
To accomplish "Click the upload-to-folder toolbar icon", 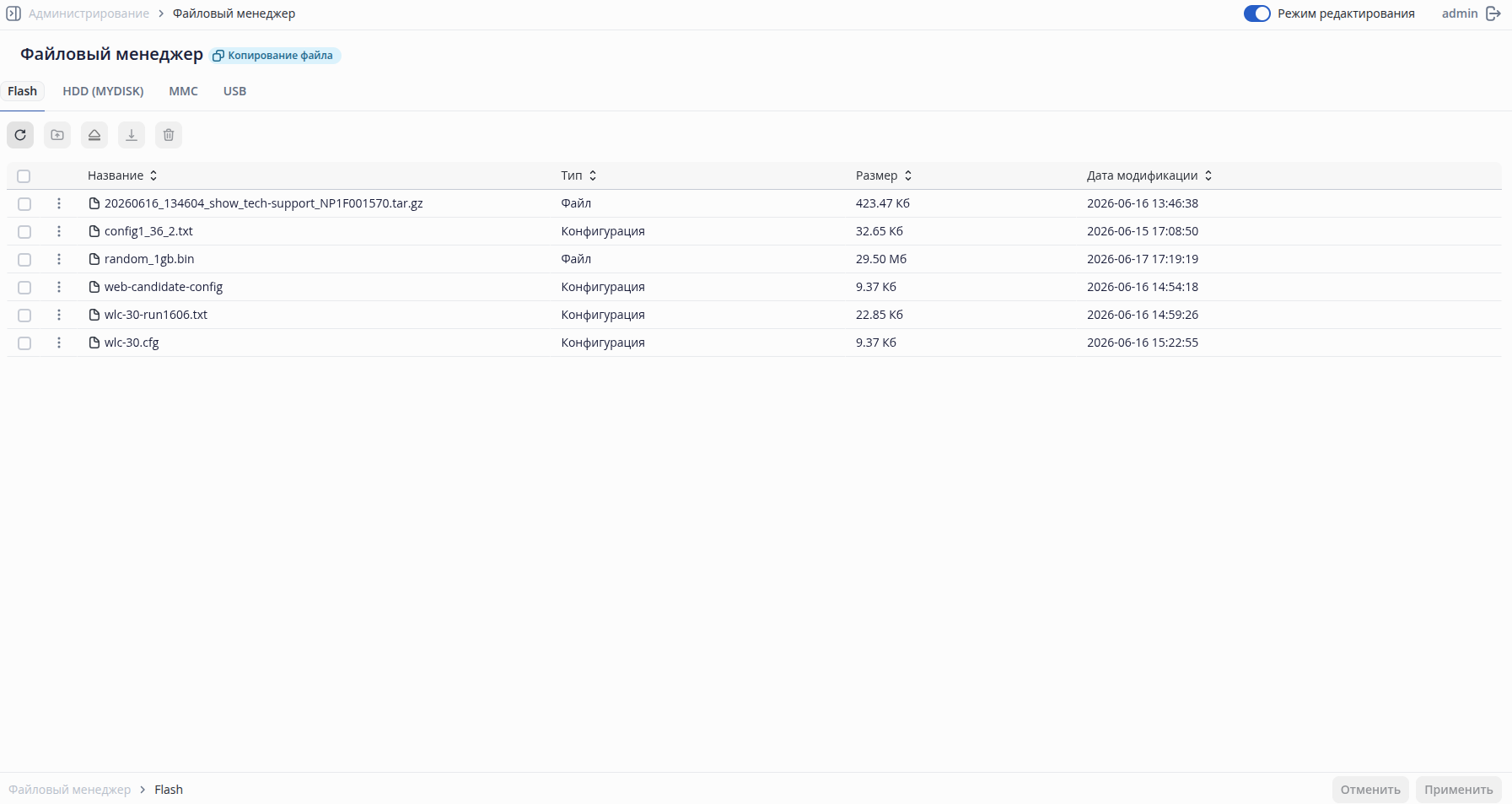I will click(x=57, y=135).
